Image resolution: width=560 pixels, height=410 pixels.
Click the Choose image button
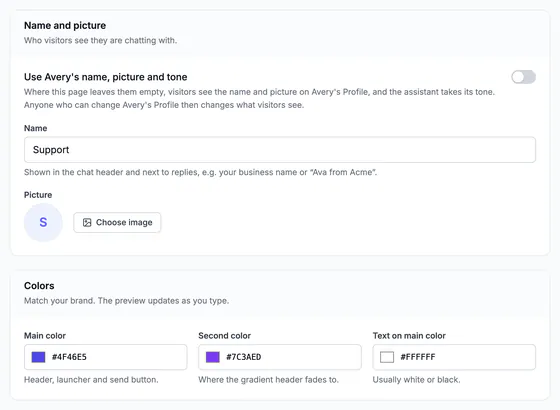[x=117, y=222]
